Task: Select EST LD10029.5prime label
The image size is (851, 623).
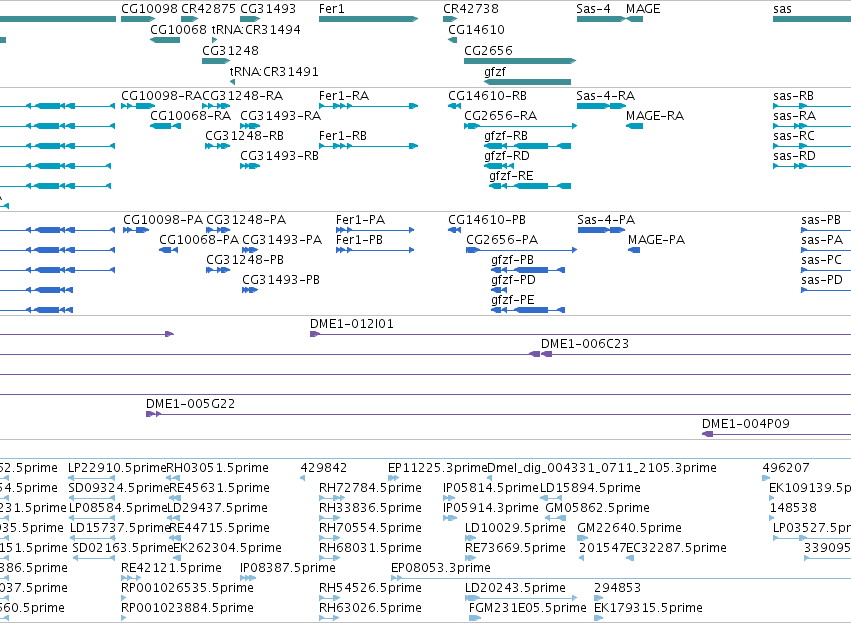Action: pos(515,529)
